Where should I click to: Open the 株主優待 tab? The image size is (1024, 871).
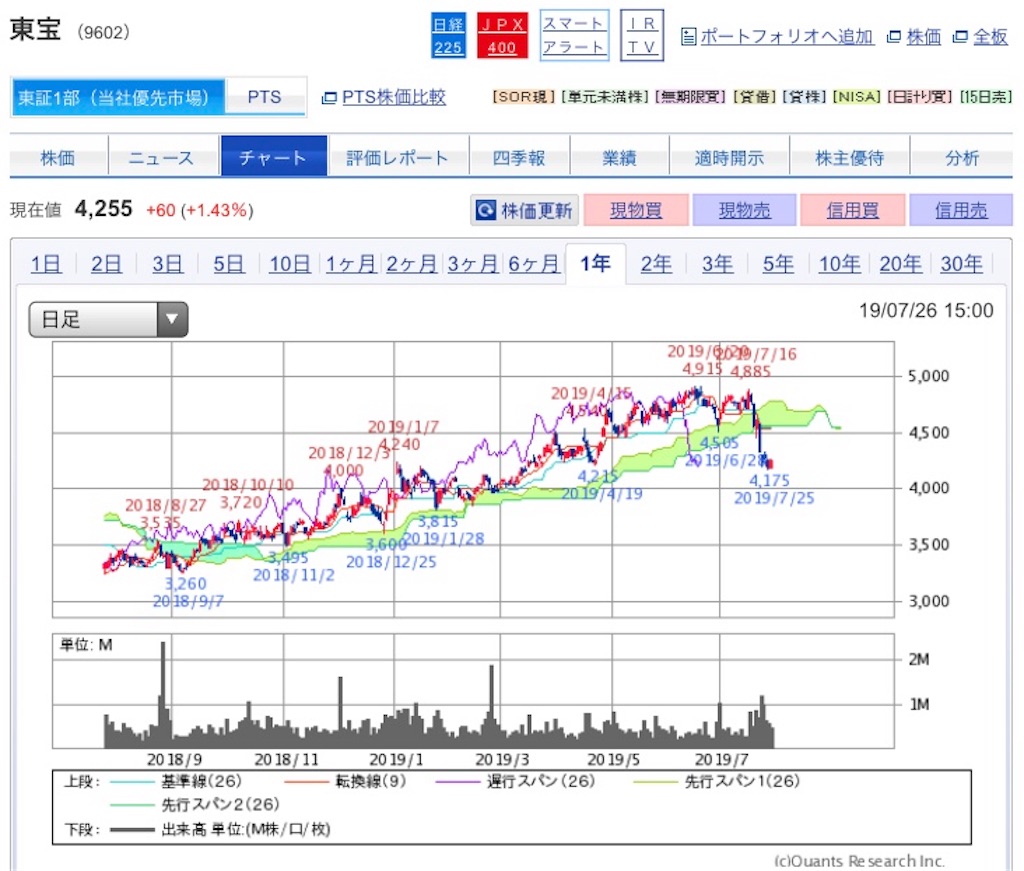tap(850, 156)
